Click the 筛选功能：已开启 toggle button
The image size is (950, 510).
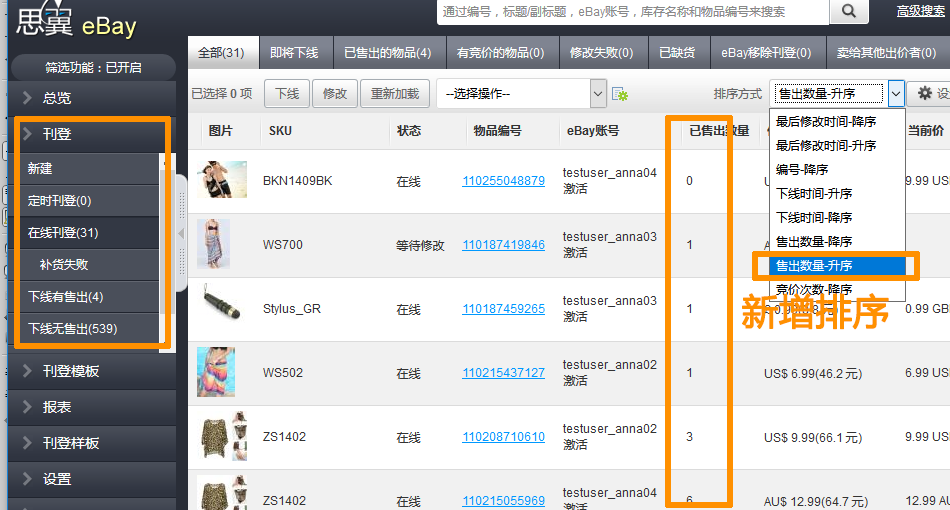[x=93, y=68]
